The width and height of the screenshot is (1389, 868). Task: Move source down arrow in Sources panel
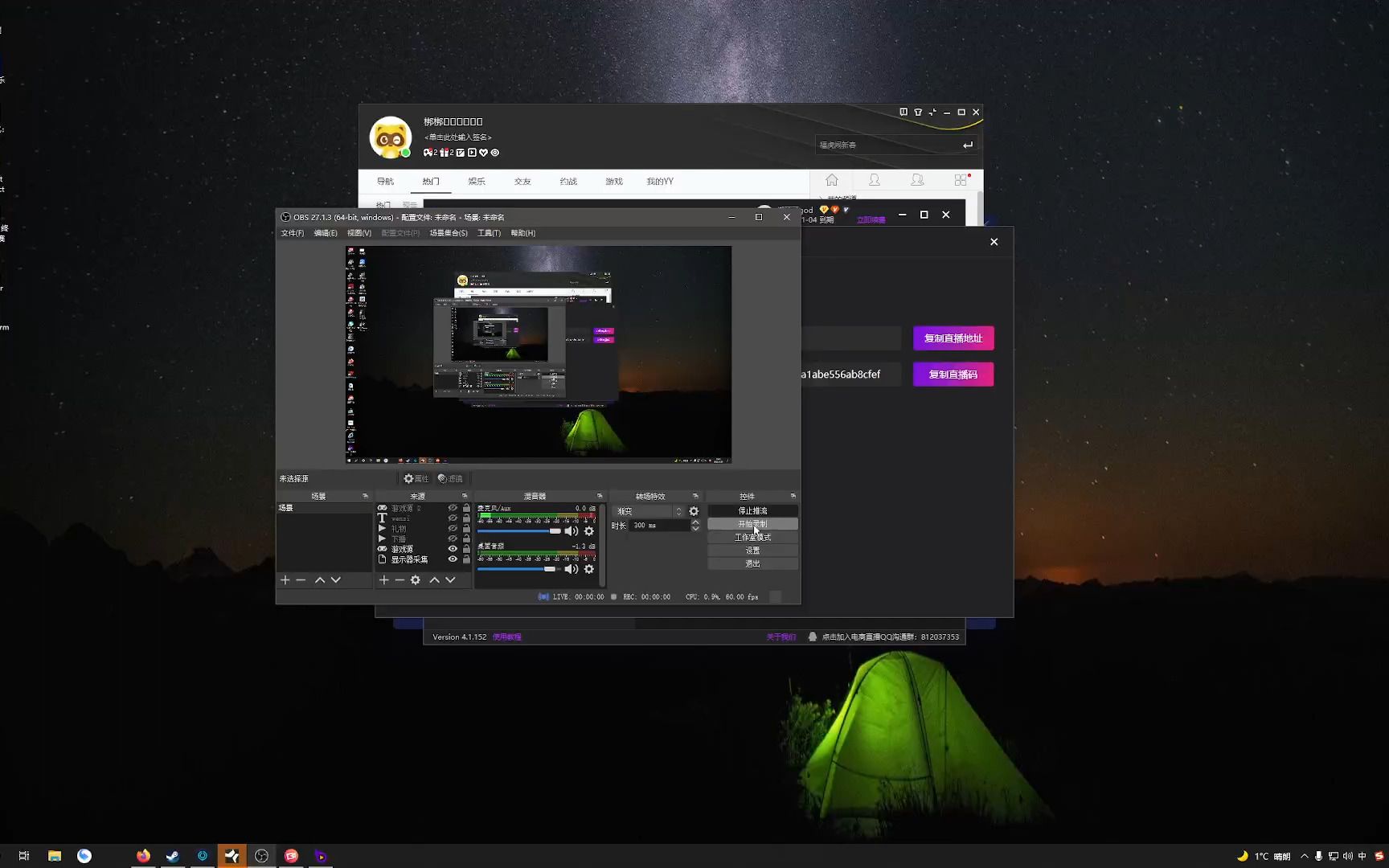pyautogui.click(x=450, y=579)
